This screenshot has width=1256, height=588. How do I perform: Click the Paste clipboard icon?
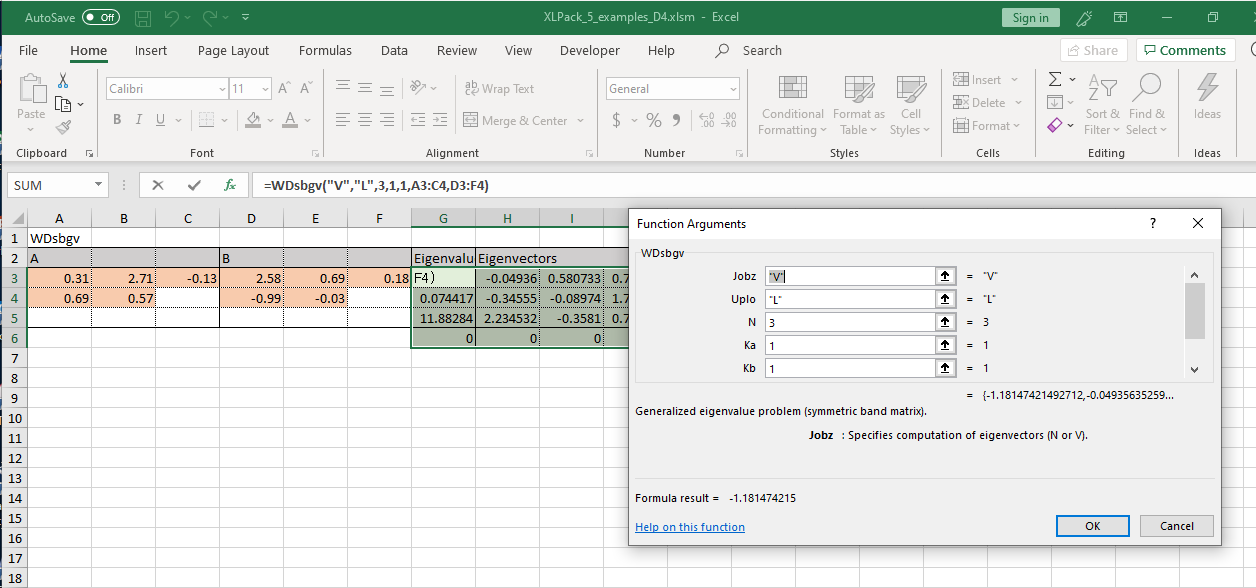tap(31, 90)
